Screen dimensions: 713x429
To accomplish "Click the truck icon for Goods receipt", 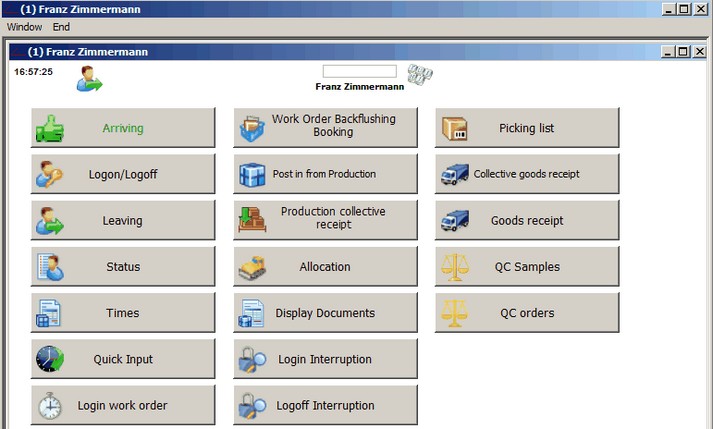I will tap(453, 221).
